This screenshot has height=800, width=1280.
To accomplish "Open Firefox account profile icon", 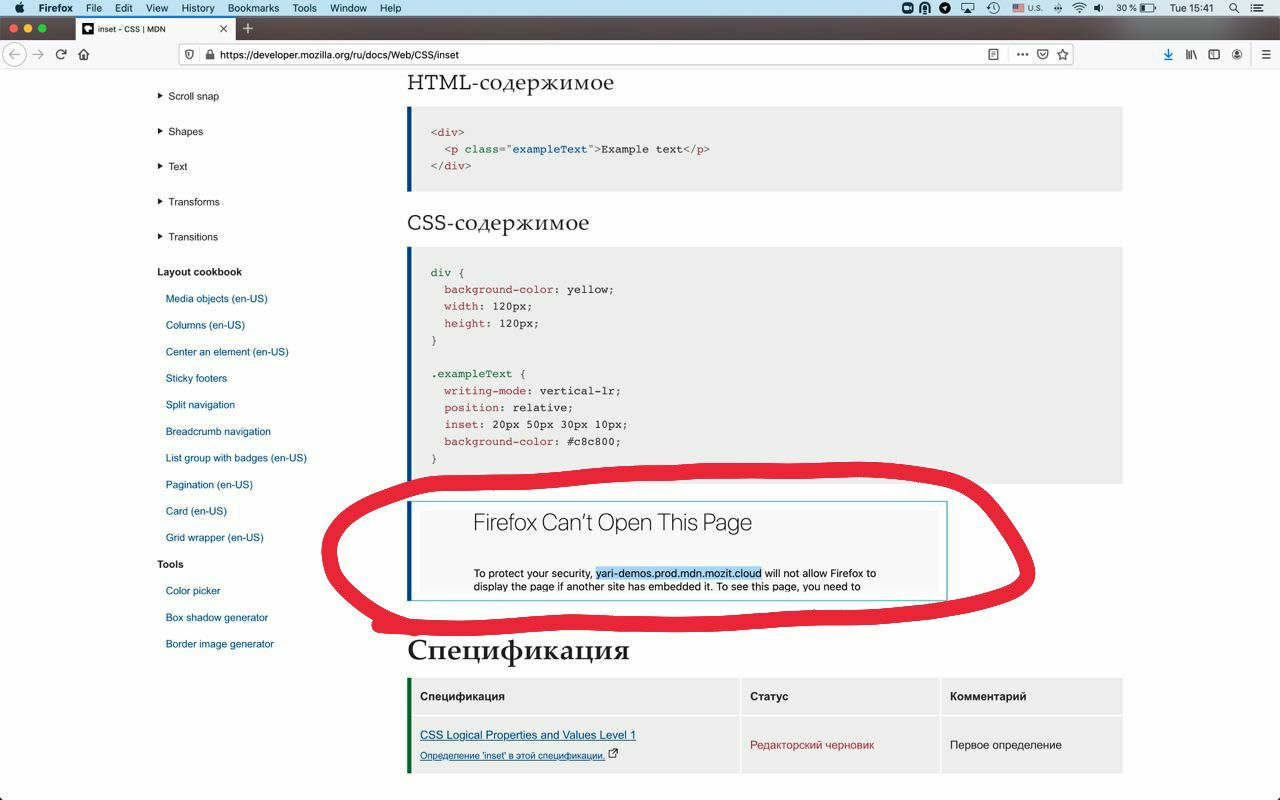I will pyautogui.click(x=1237, y=55).
